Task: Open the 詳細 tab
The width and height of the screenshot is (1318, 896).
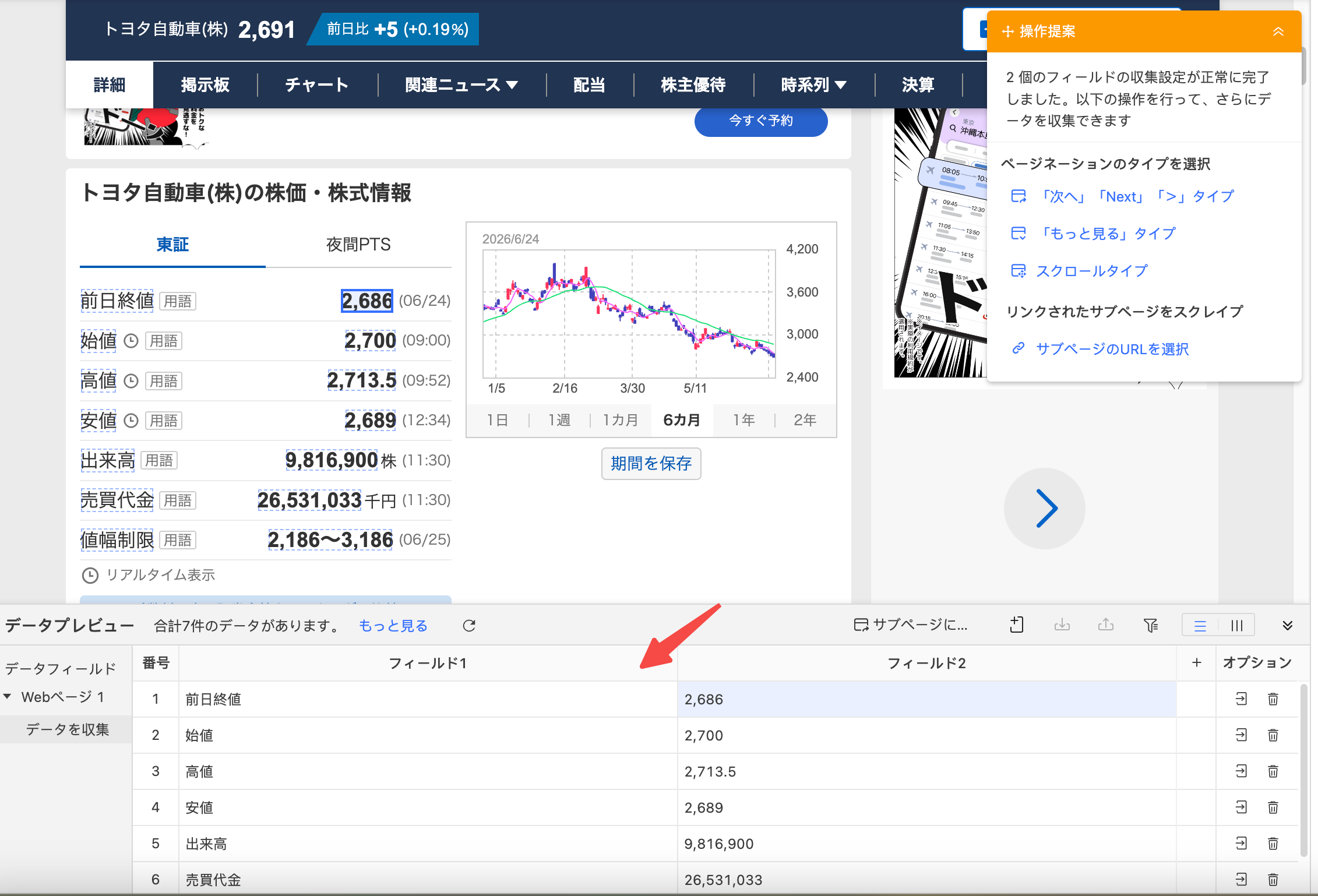Action: (110, 85)
